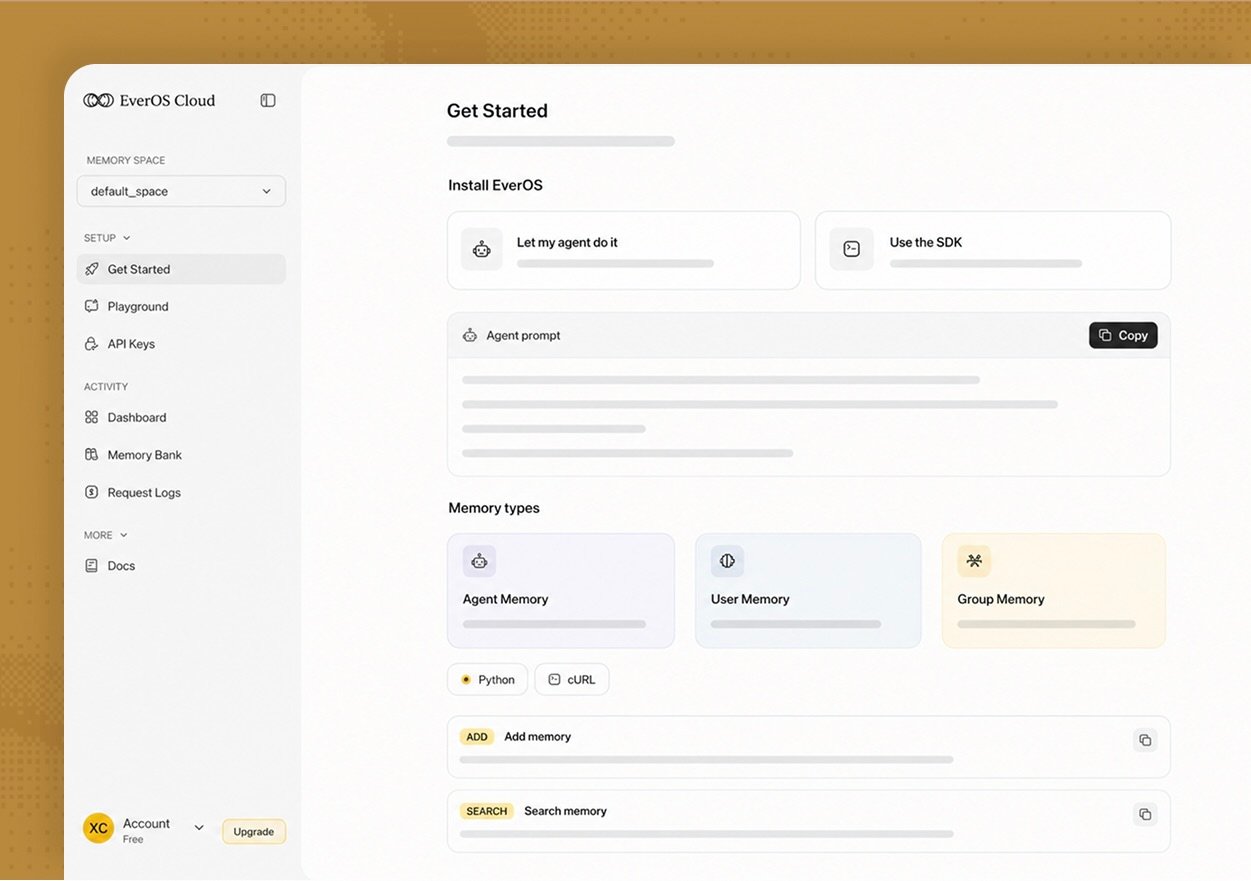Click the Group Memory icon
Image resolution: width=1251 pixels, height=881 pixels.
coord(974,561)
